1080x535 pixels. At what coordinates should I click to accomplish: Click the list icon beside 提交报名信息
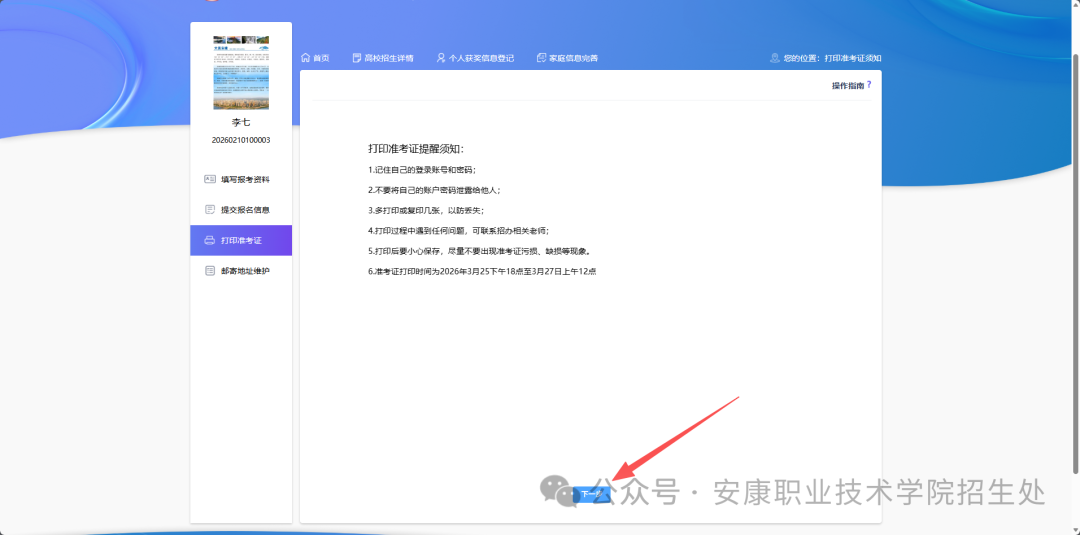pos(210,210)
